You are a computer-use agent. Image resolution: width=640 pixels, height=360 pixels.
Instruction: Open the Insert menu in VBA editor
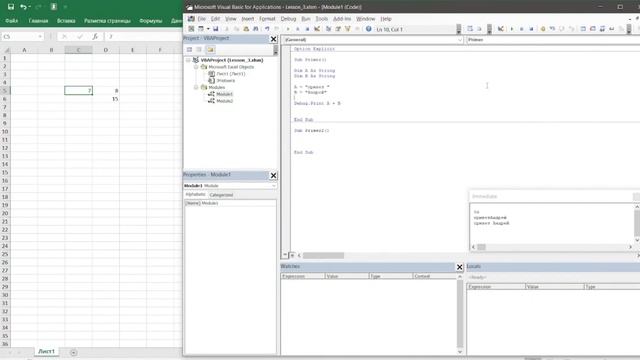click(x=248, y=19)
